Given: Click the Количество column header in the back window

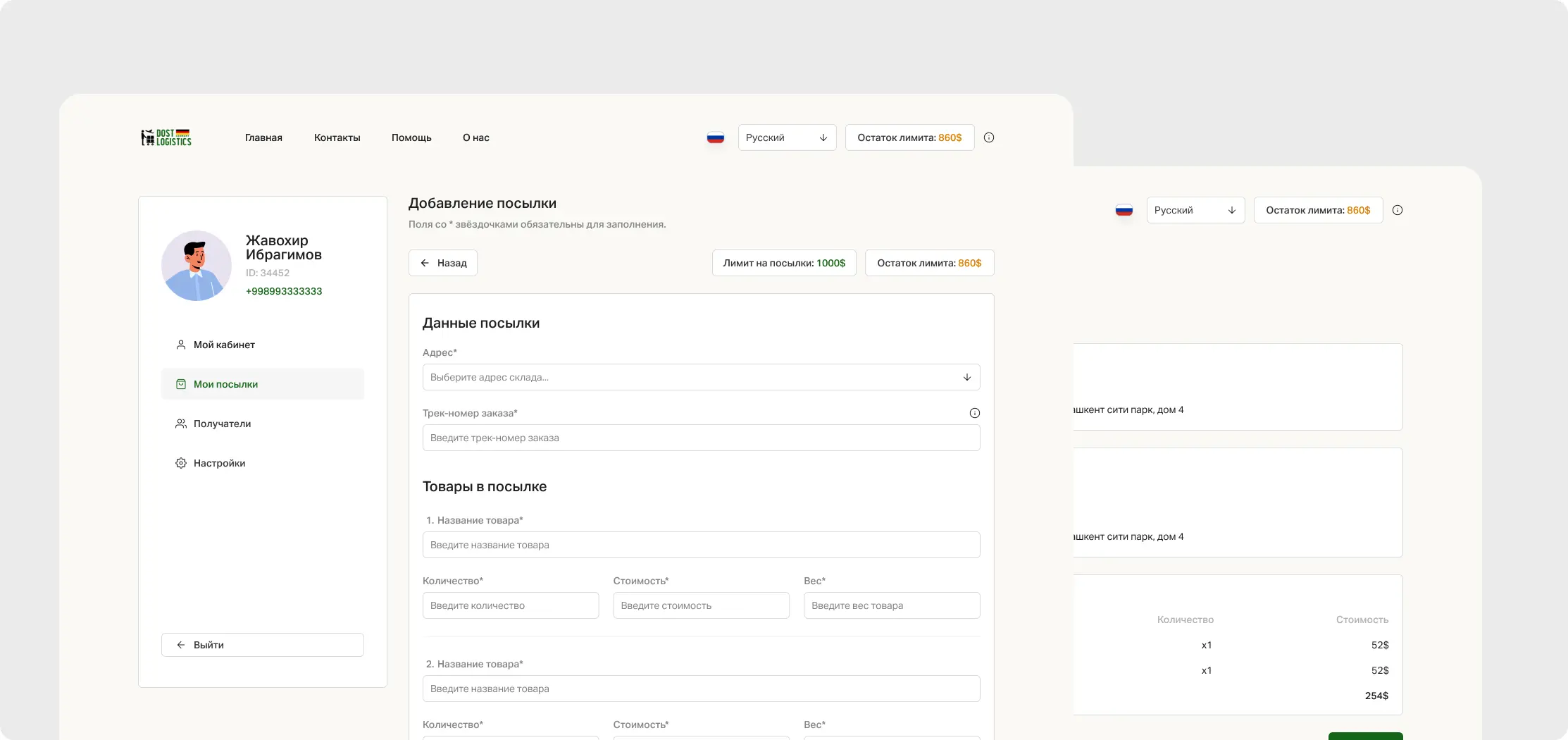Looking at the screenshot, I should [1186, 619].
